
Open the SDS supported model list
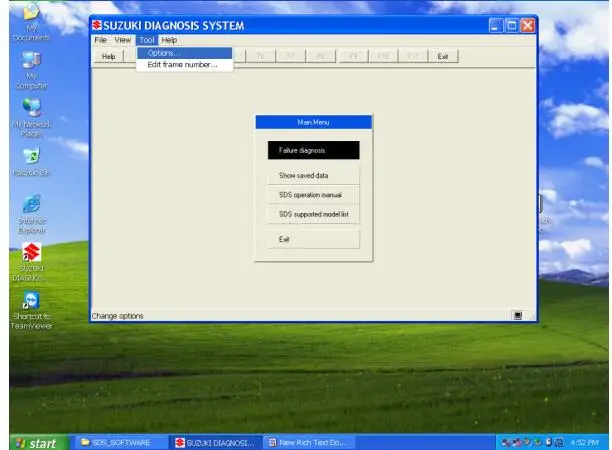(x=313, y=214)
